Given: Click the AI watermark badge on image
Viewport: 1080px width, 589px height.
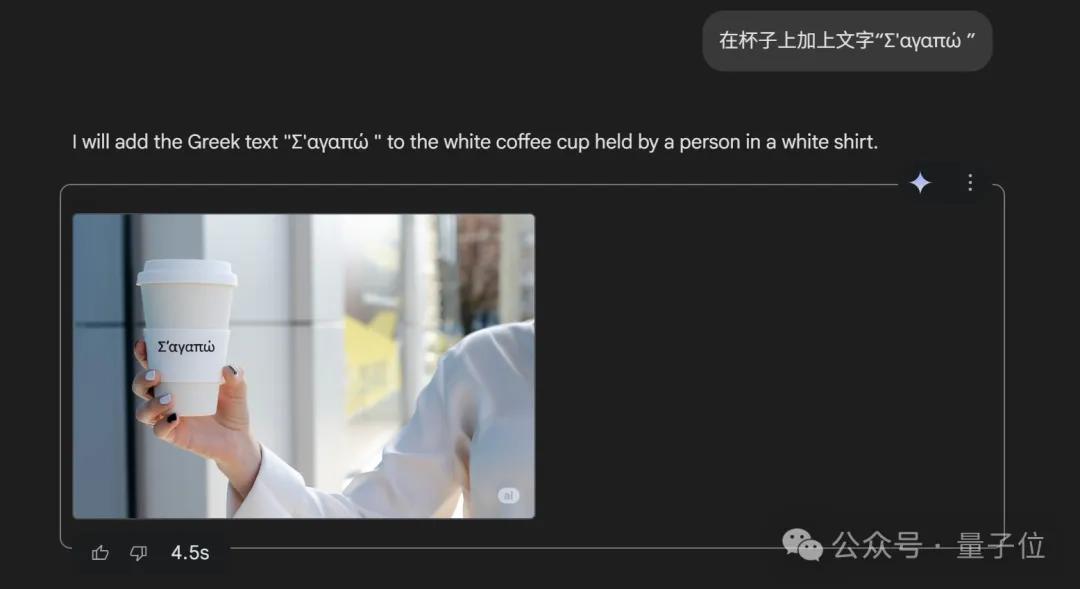Looking at the screenshot, I should (508, 495).
